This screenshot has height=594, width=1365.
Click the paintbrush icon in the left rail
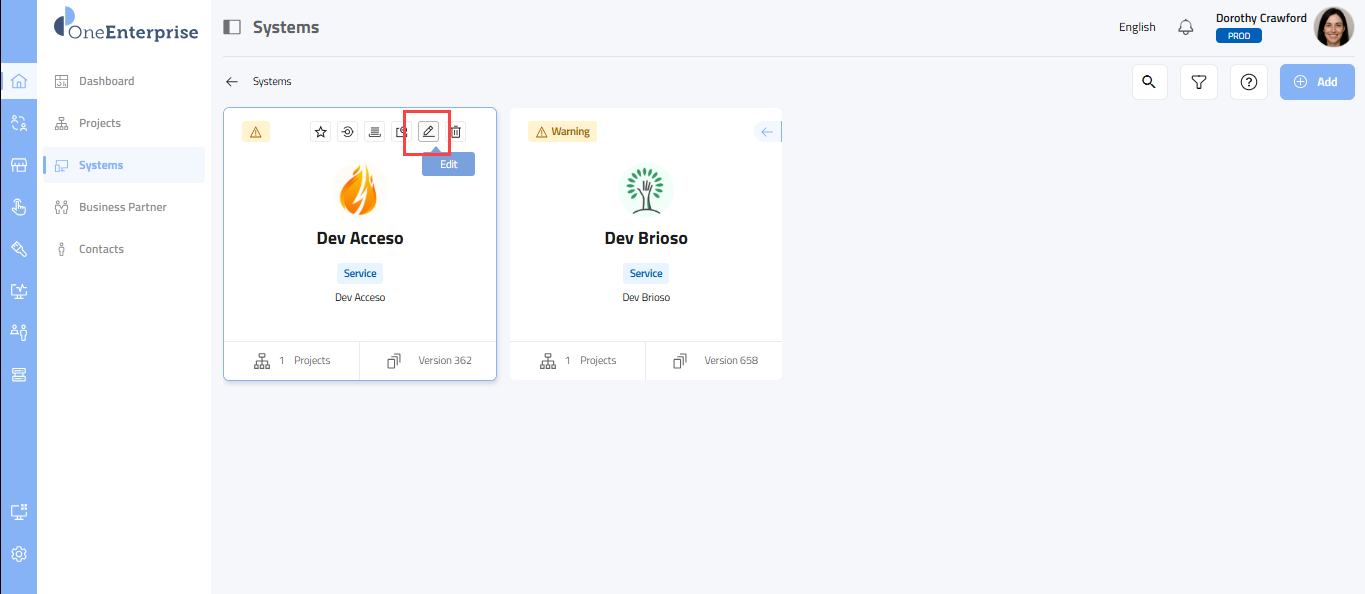pos(19,249)
